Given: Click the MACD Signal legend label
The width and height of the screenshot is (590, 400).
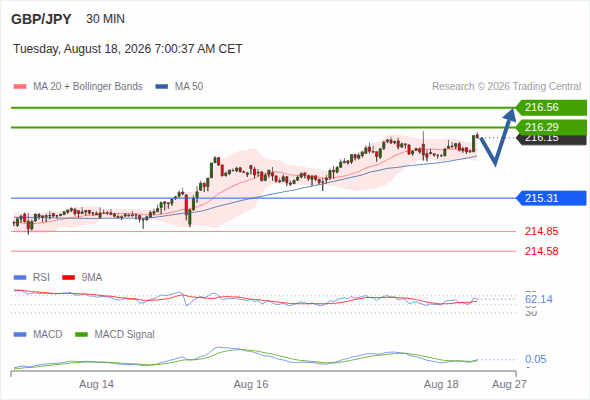Looking at the screenshot, I should (125, 334).
